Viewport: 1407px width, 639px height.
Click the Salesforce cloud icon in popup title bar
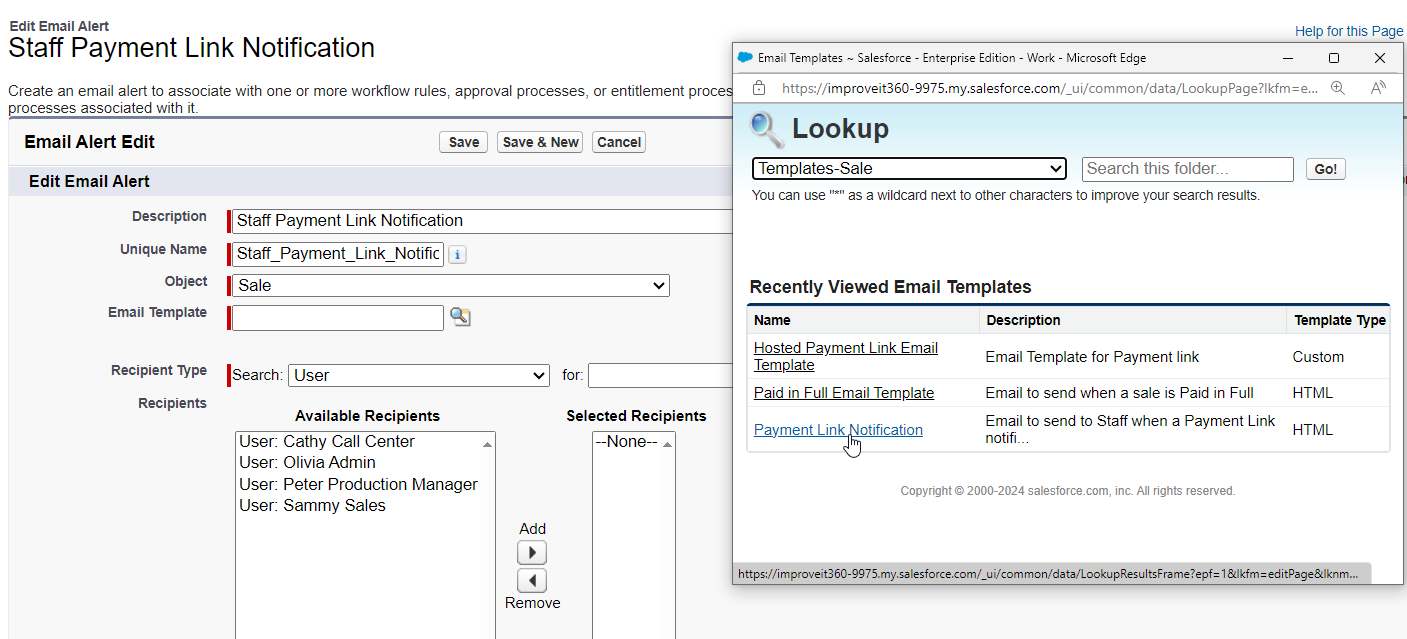click(745, 58)
